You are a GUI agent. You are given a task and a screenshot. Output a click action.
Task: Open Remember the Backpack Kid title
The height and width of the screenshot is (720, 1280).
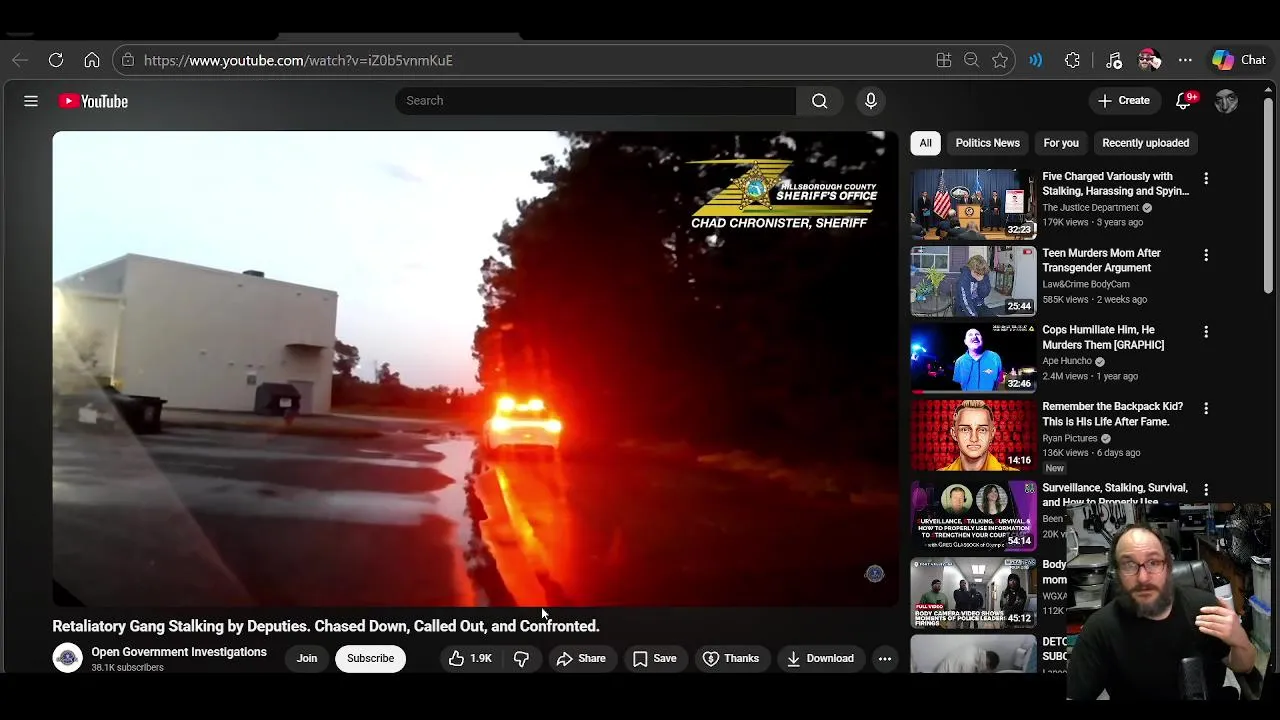point(1112,414)
